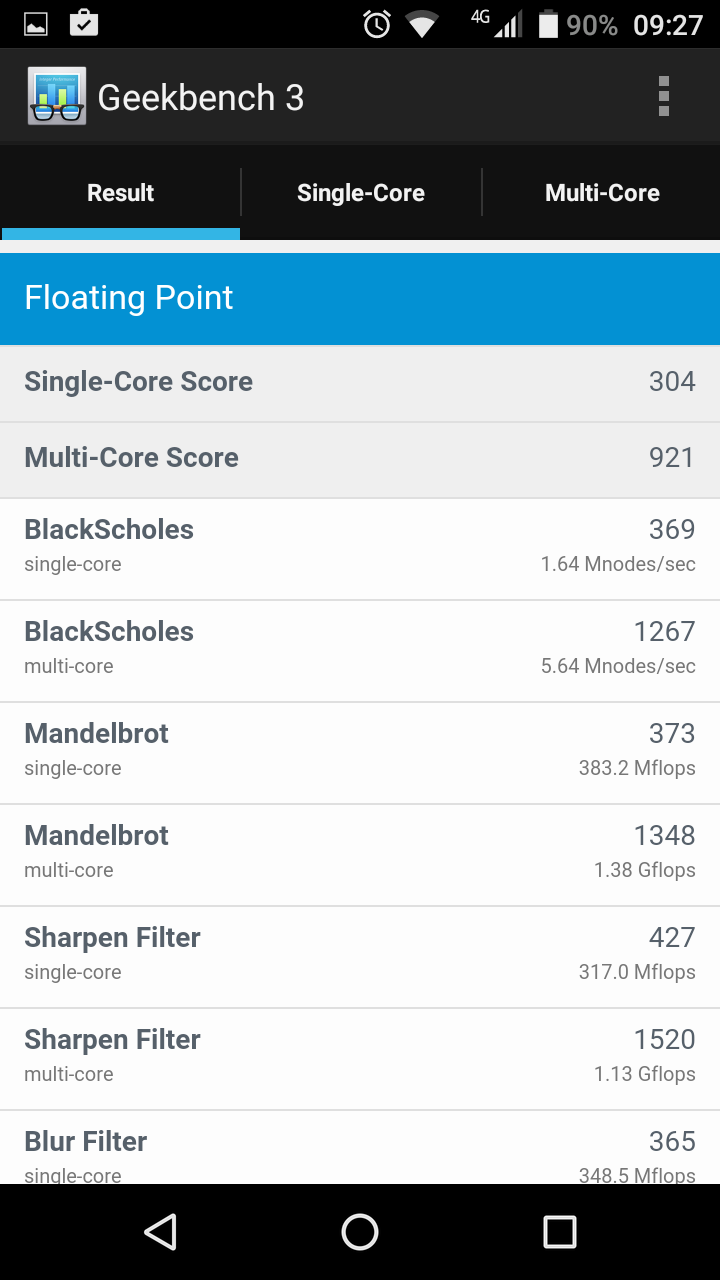This screenshot has height=1280, width=720.
Task: Tap the Mandelbrot multi-core result row
Action: (360, 852)
